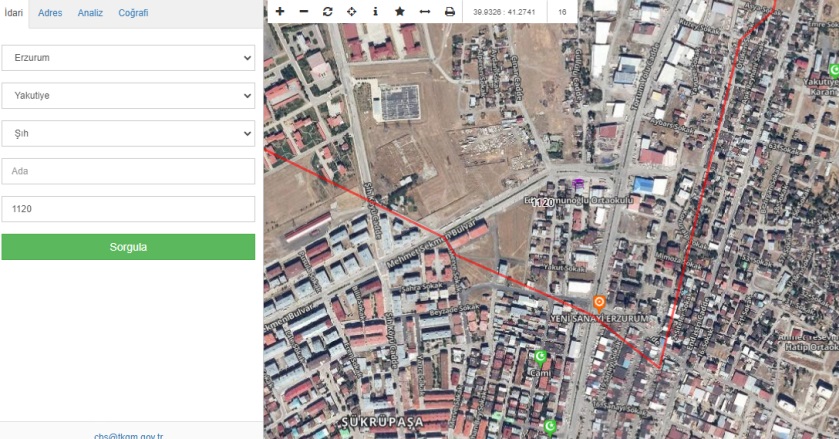The width and height of the screenshot is (839, 439).
Task: Refresh the map view
Action: pos(328,12)
